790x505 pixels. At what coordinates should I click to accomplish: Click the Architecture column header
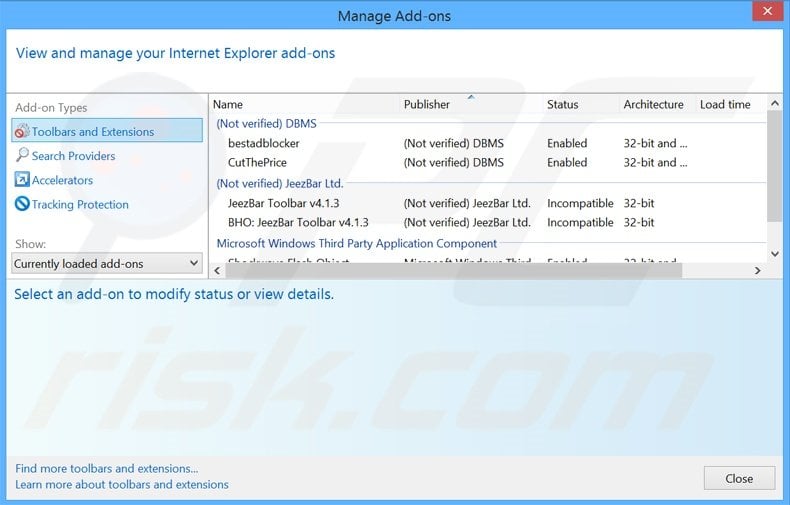[x=653, y=105]
